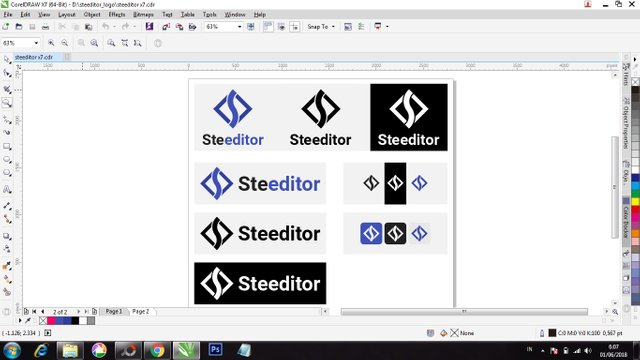Open the Effects menu
This screenshot has height=360, width=640.
pos(117,14)
